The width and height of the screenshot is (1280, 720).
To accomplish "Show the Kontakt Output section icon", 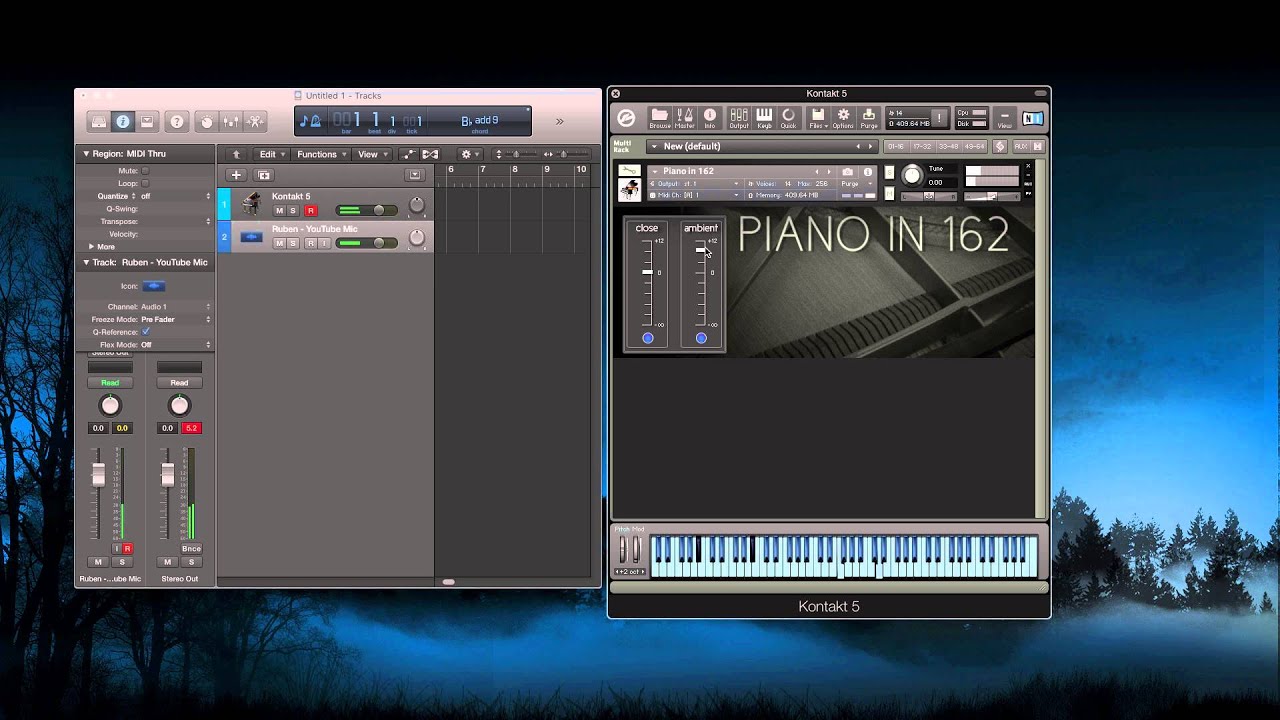I will [x=739, y=118].
